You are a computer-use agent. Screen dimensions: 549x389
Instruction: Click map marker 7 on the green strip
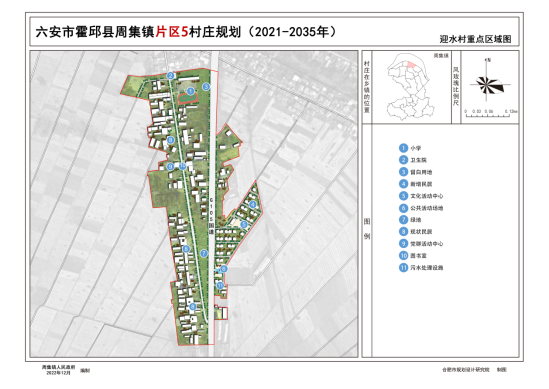pos(204,253)
